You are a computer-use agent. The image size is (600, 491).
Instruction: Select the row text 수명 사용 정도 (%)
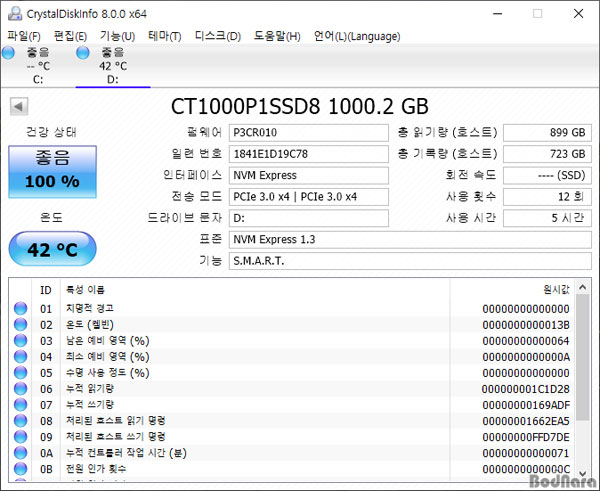point(108,373)
